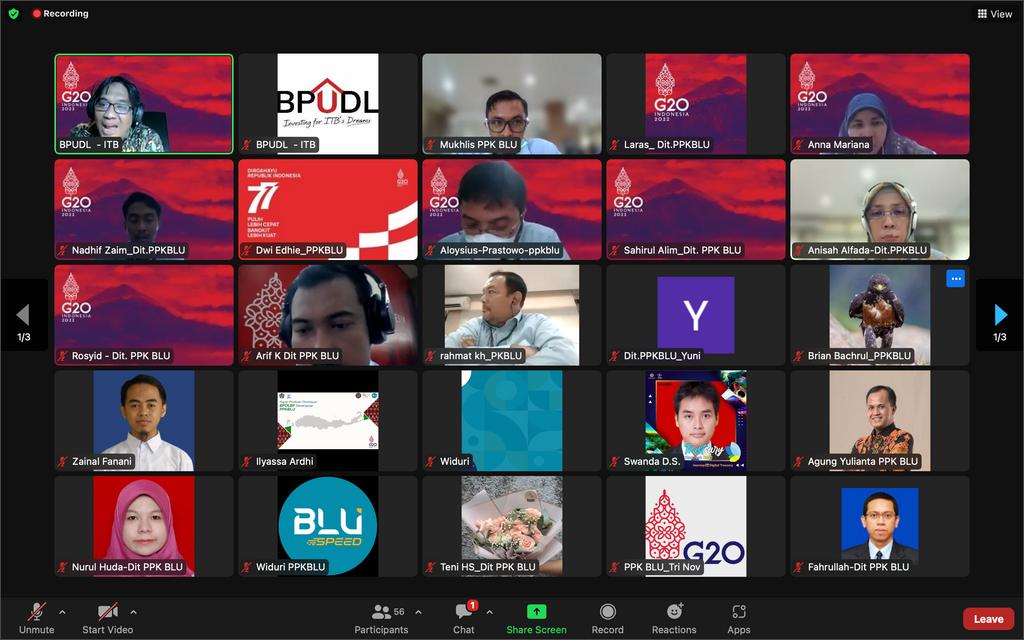
Task: Click the "Agung Yulianta PPK BLU" name label
Action: [x=863, y=462]
